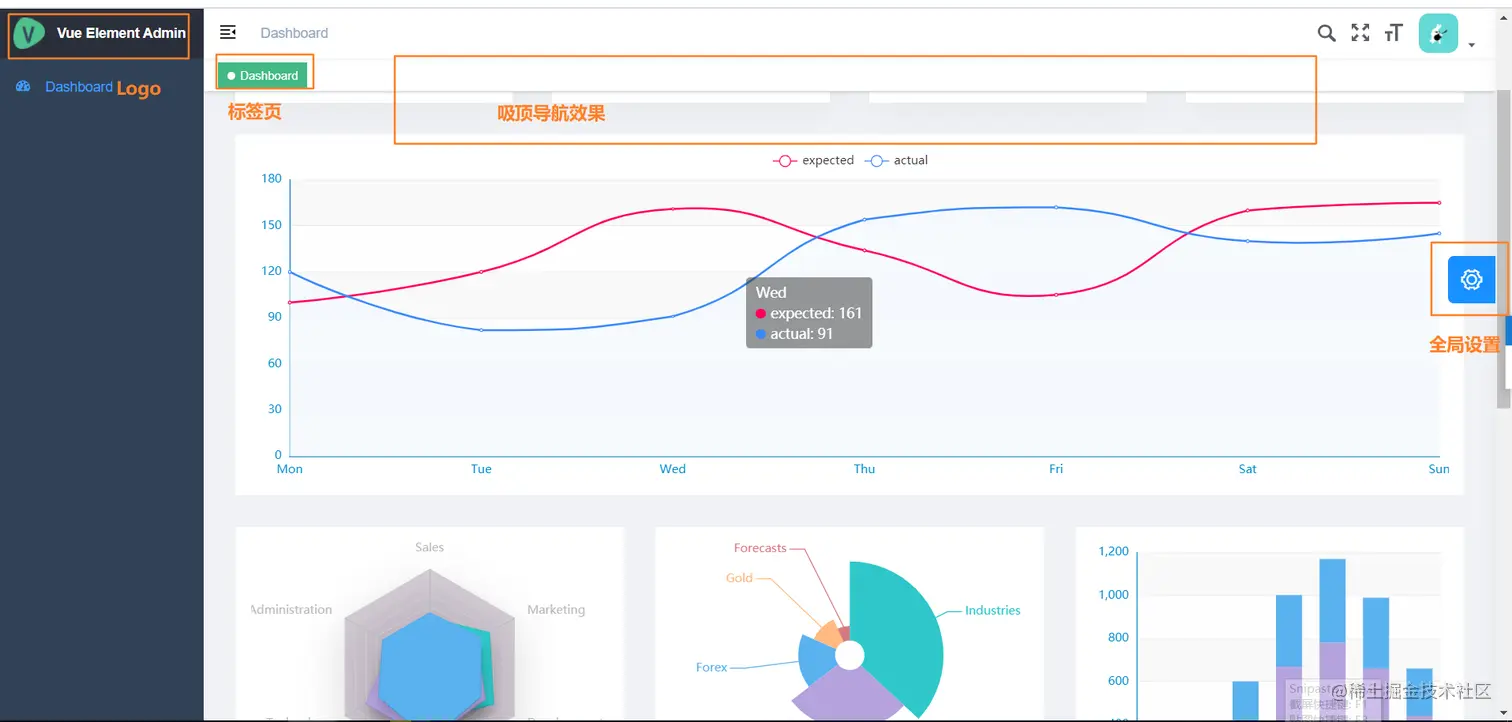Viewport: 1512px width, 722px height.
Task: Click the Administration radar axis label
Action: coord(291,609)
